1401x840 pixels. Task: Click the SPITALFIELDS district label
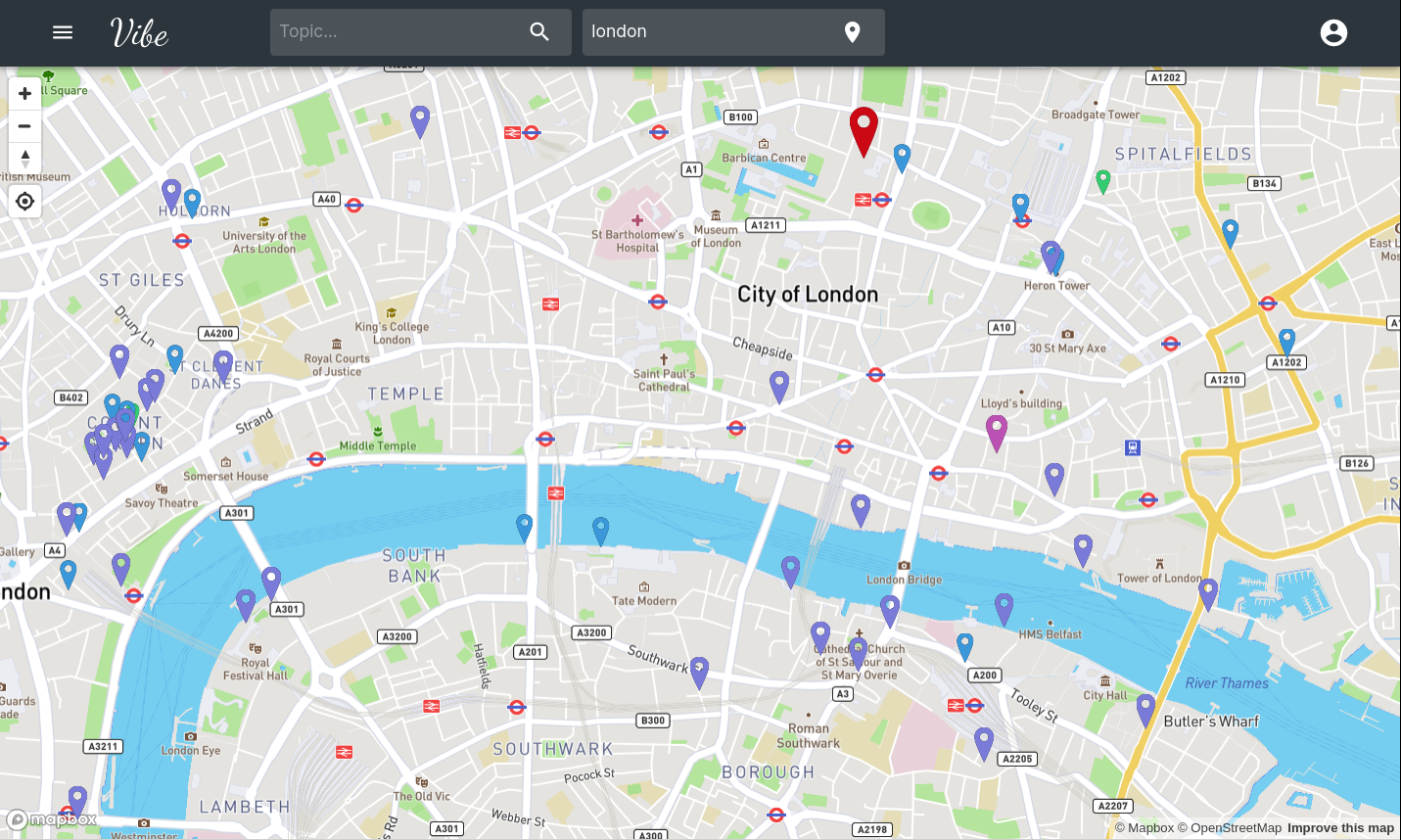[1183, 154]
